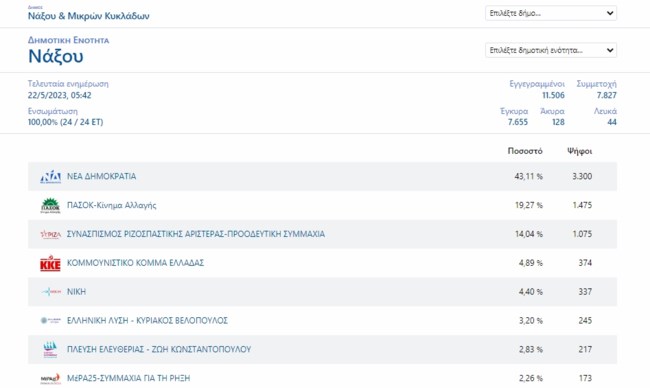Screen dimensions: 650x388
Task: Click the ΣΥΡΙΖΑ party logo
Action: pyautogui.click(x=51, y=234)
